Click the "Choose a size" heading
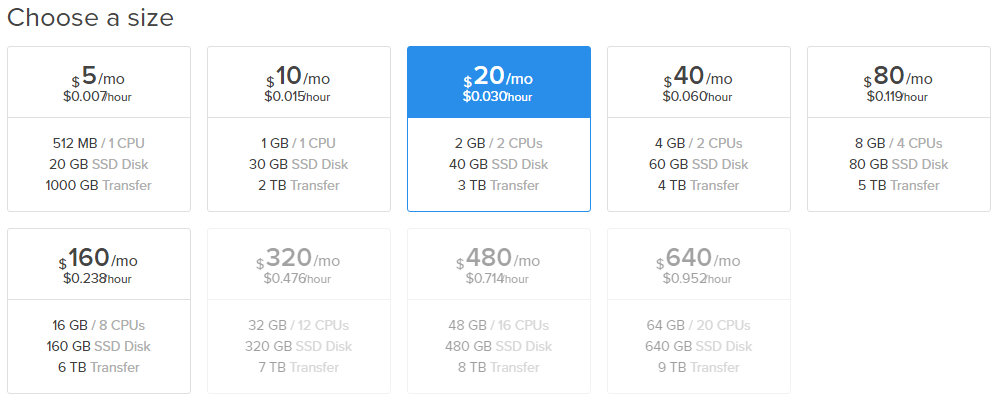This screenshot has width=1002, height=418. [90, 17]
